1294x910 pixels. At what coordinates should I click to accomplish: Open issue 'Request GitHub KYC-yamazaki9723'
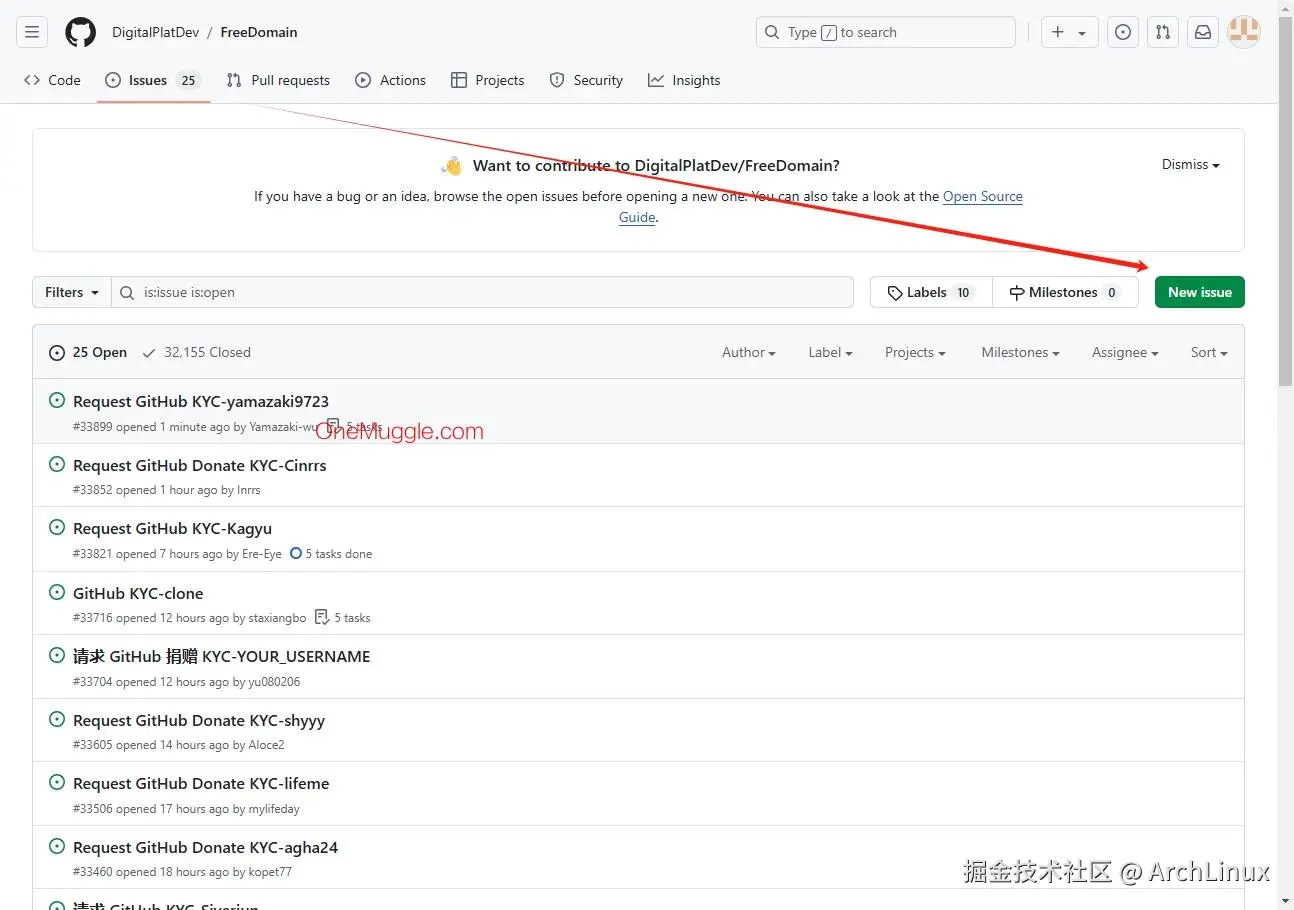click(201, 401)
